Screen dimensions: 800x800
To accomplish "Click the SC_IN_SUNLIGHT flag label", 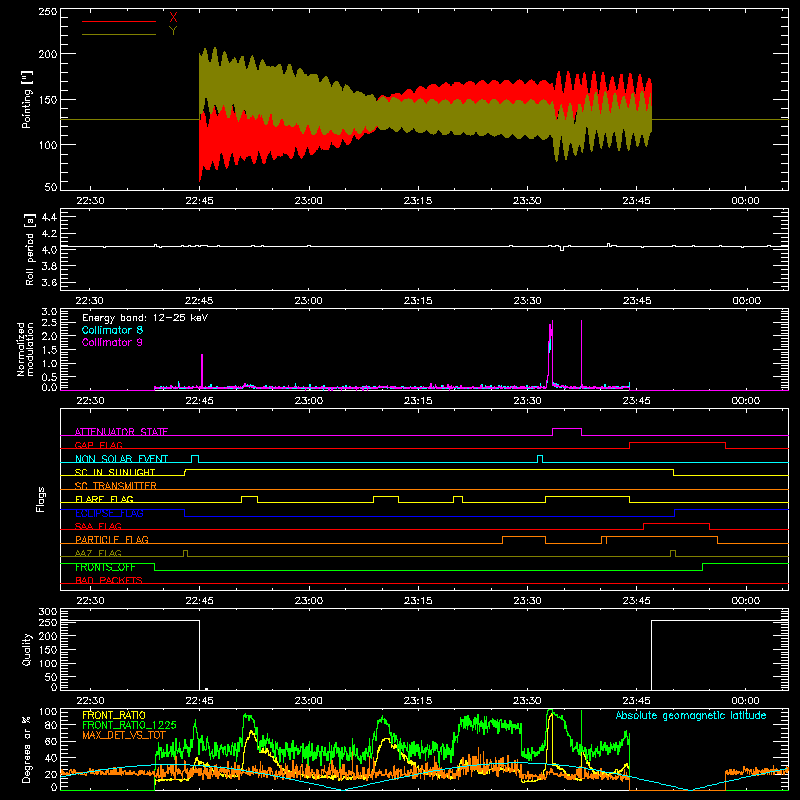I will click(x=115, y=472).
